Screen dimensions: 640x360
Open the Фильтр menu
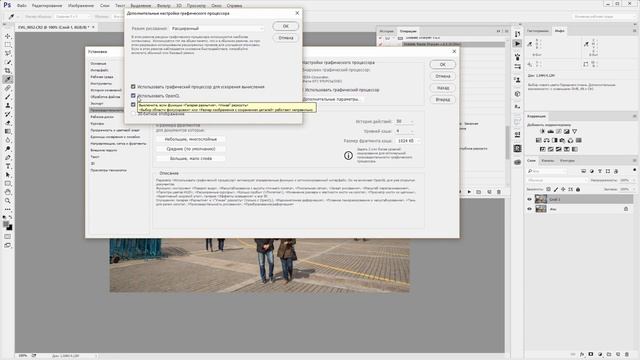164,6
